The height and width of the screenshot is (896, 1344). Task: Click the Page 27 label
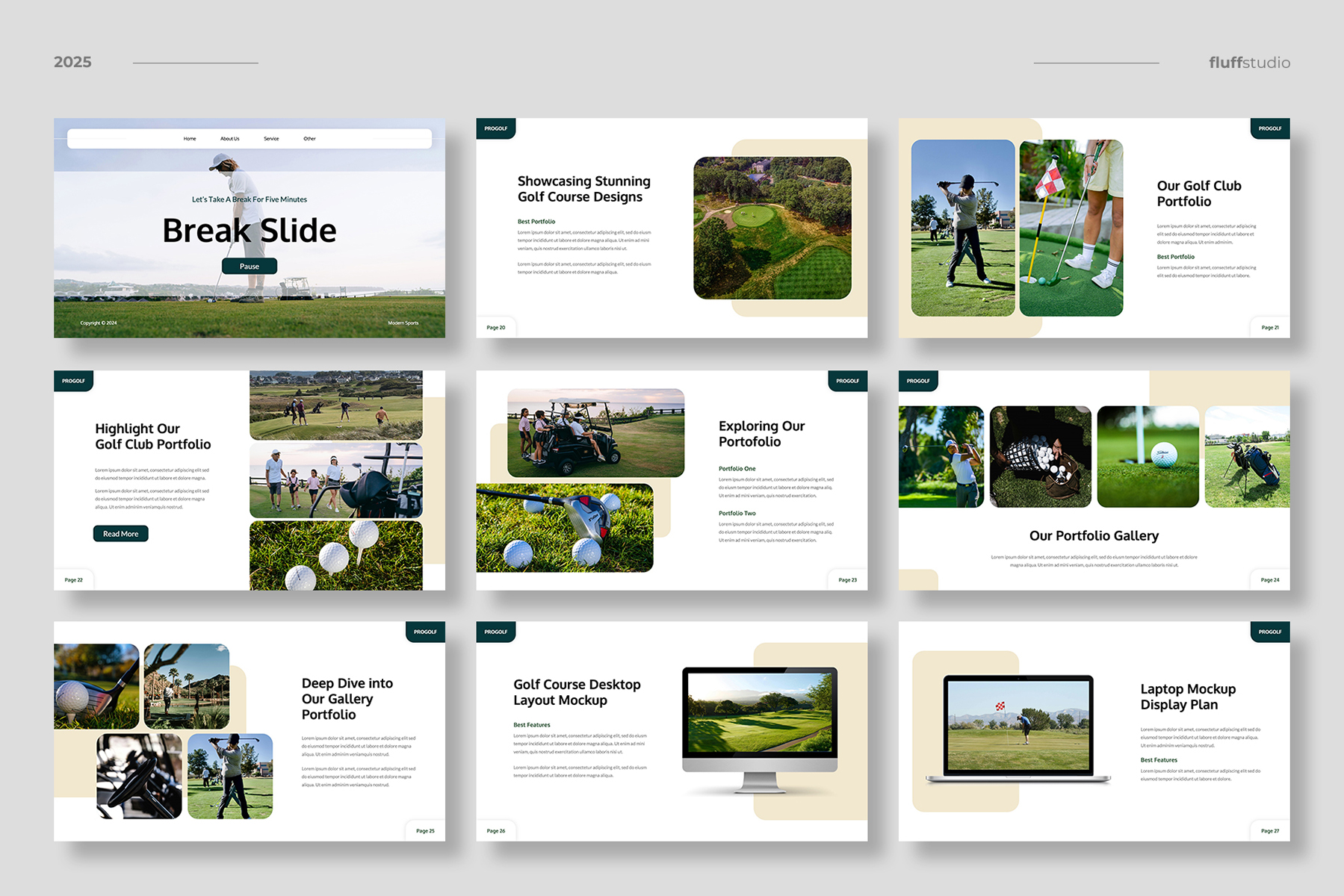pyautogui.click(x=1269, y=831)
